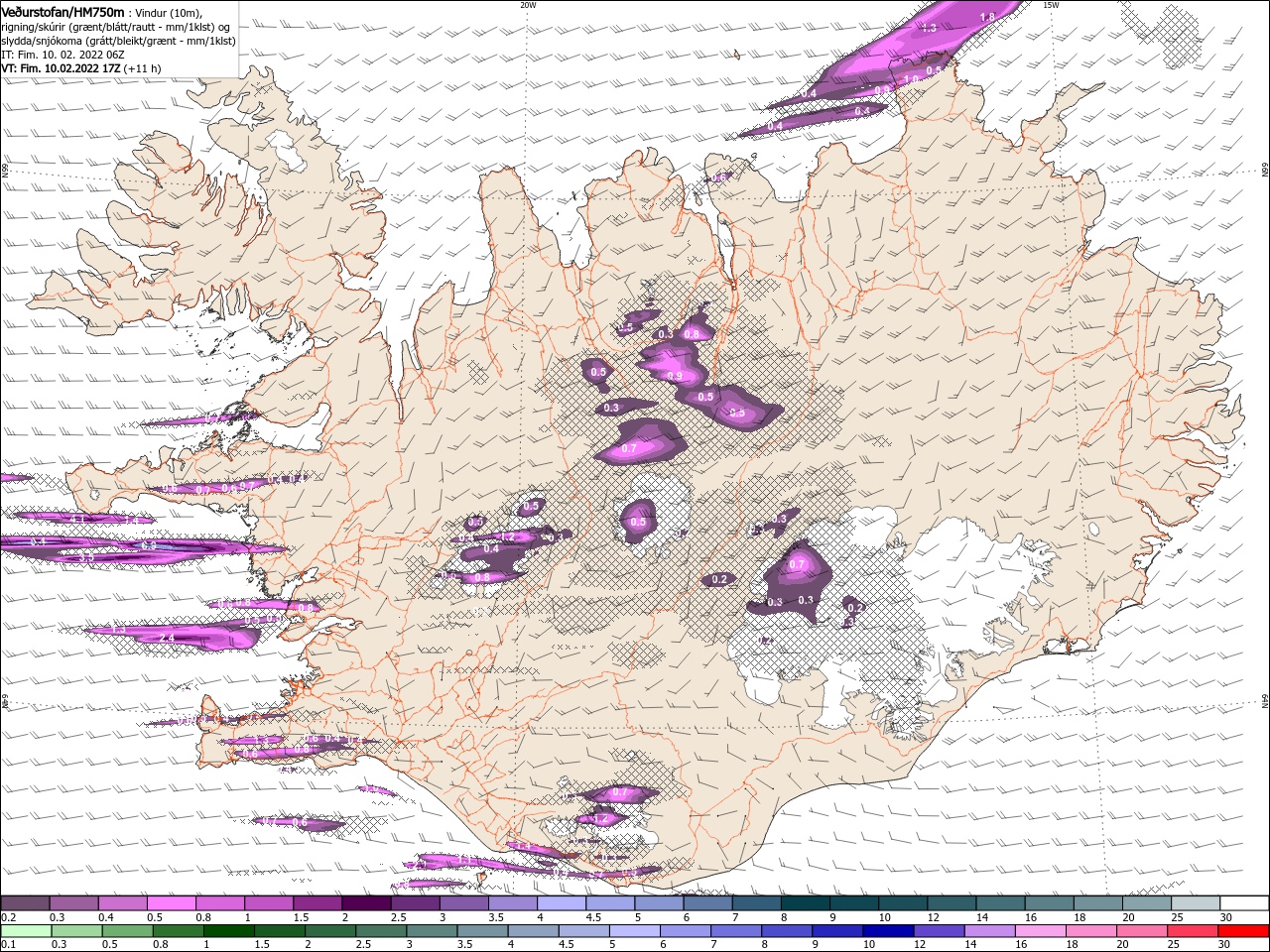
Task: Click the 0.1 label on the lower scale
Action: (7, 944)
